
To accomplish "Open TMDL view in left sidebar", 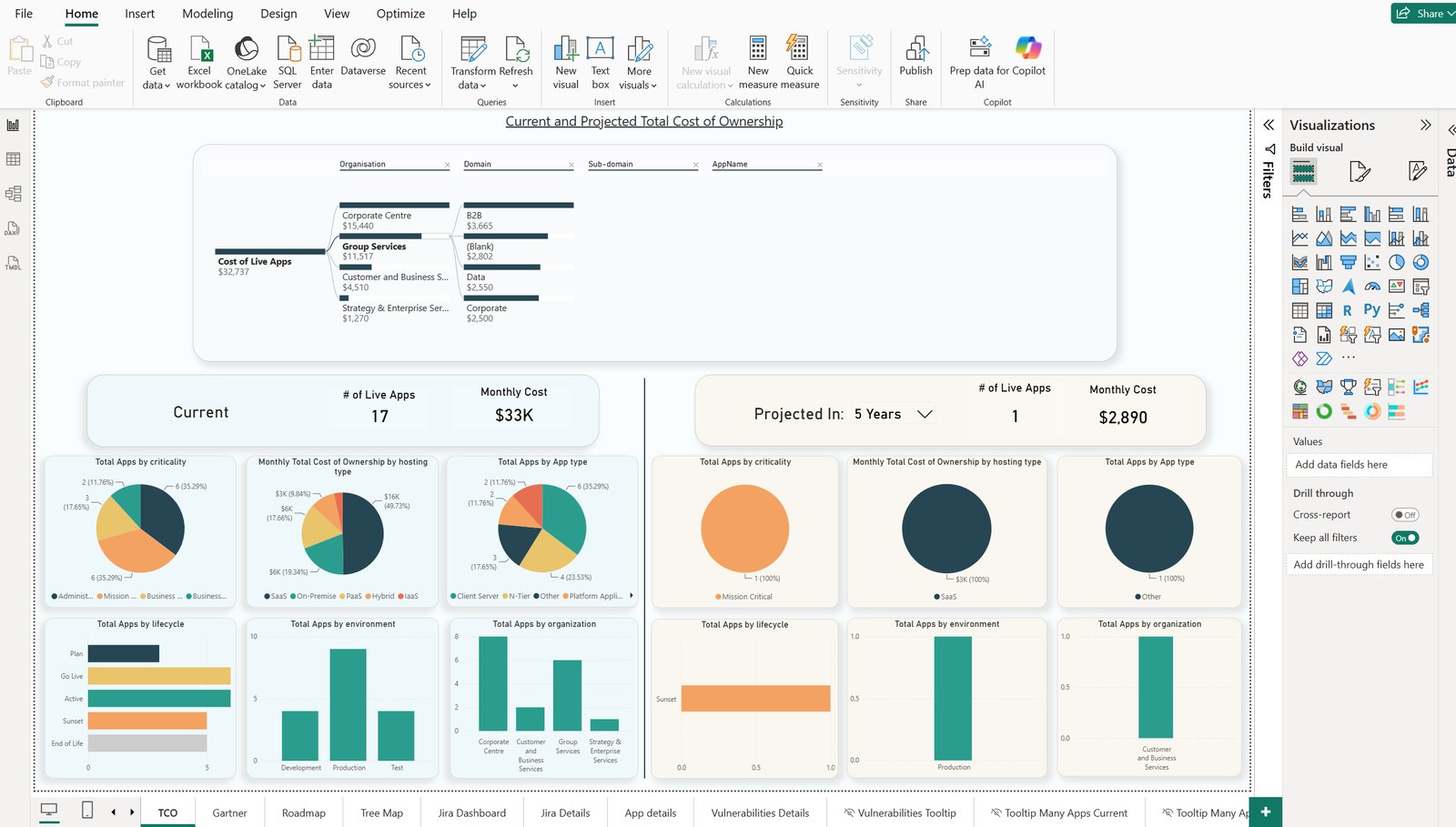I will pyautogui.click(x=13, y=263).
